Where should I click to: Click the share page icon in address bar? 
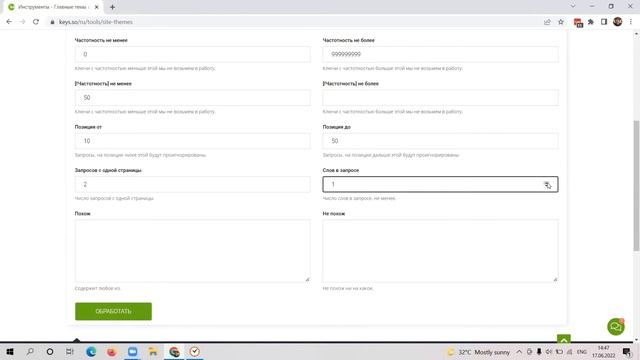[547, 22]
